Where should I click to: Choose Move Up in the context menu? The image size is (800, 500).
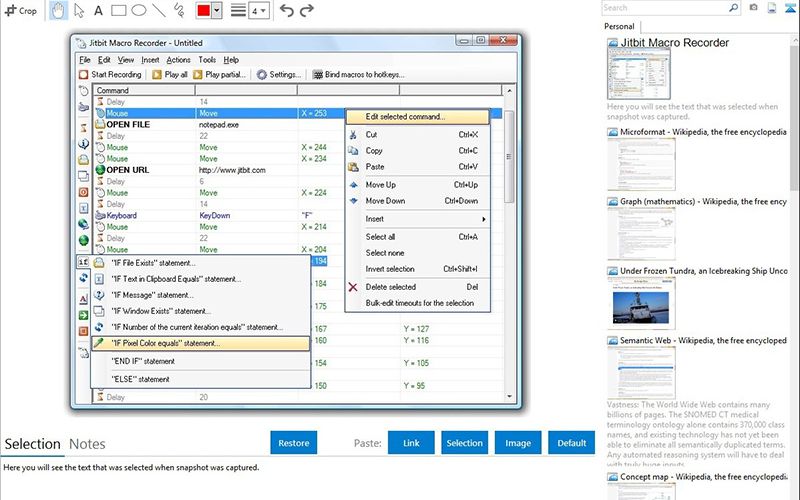[x=418, y=185]
